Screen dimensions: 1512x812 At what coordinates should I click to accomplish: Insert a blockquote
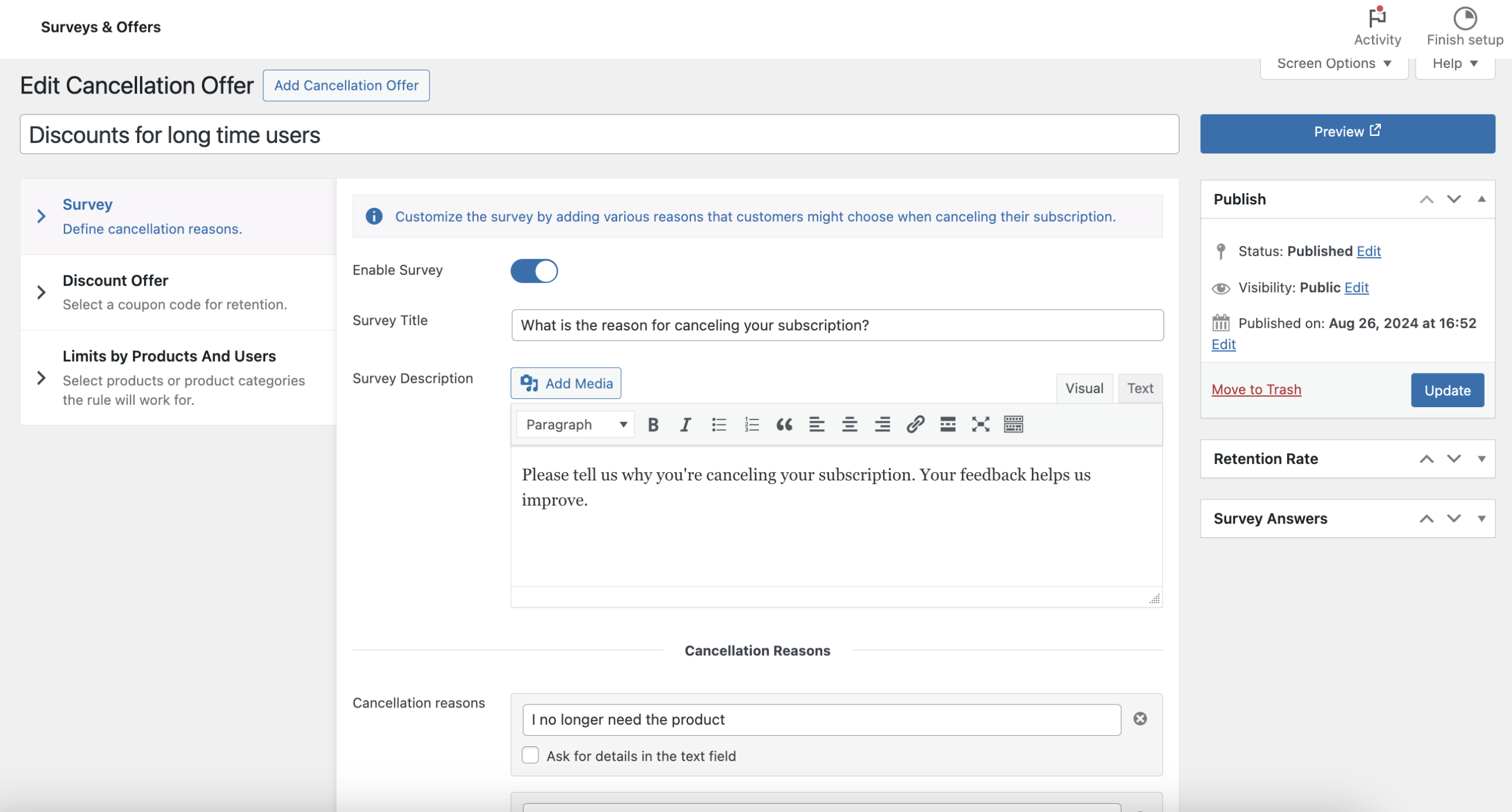pos(784,424)
